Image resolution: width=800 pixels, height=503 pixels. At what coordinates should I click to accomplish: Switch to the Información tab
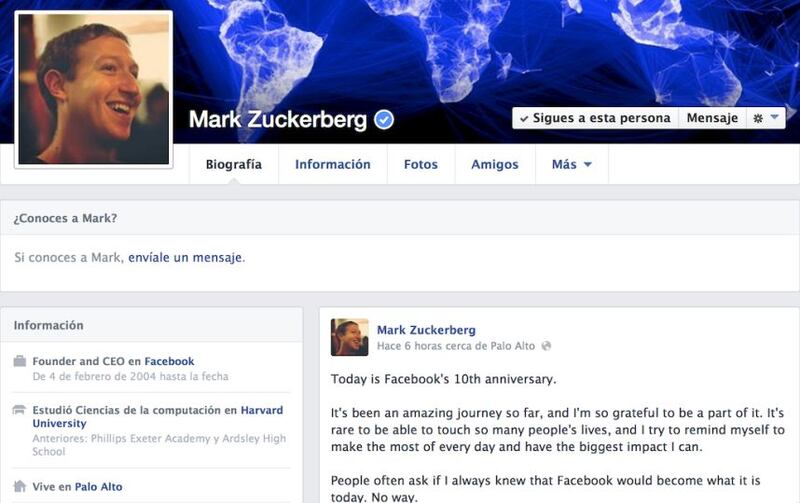tap(333, 164)
